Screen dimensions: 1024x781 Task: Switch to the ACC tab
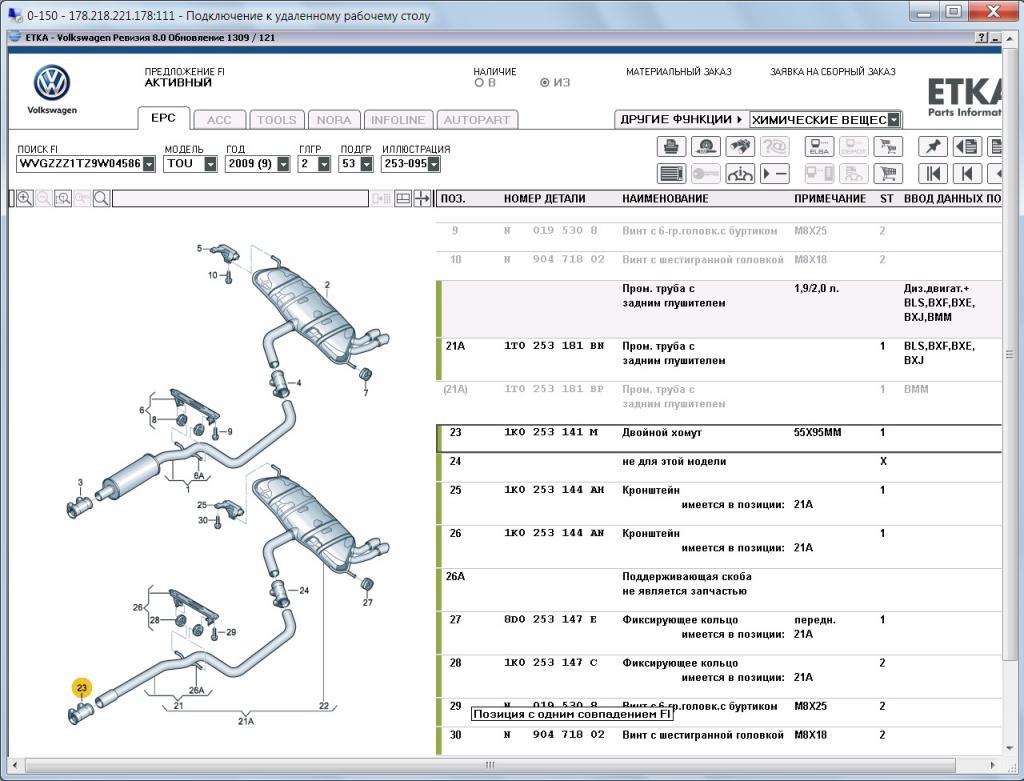click(x=219, y=120)
